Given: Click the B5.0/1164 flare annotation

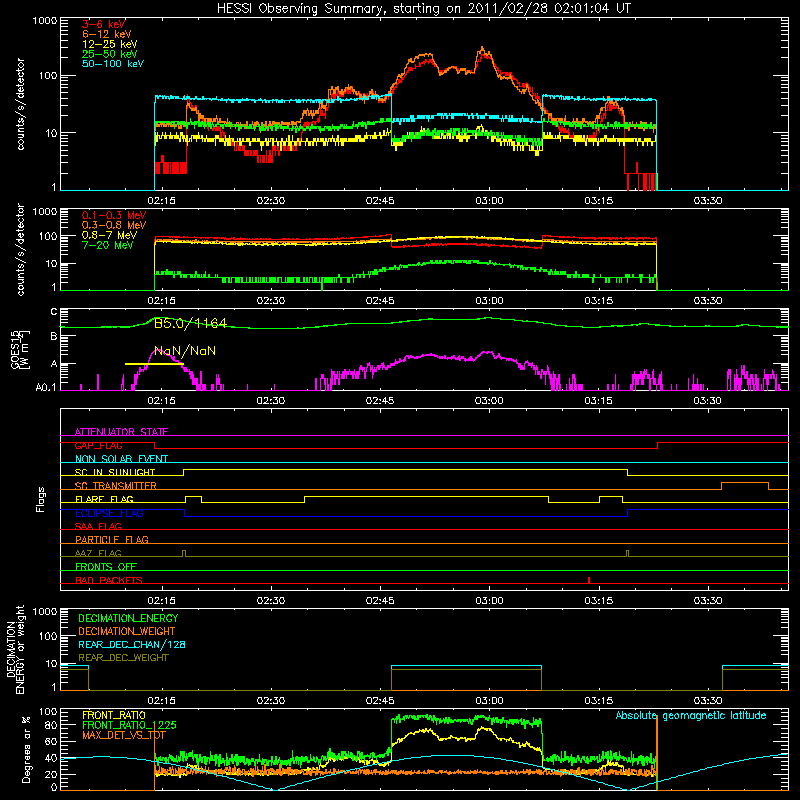Looking at the screenshot, I should tap(190, 323).
